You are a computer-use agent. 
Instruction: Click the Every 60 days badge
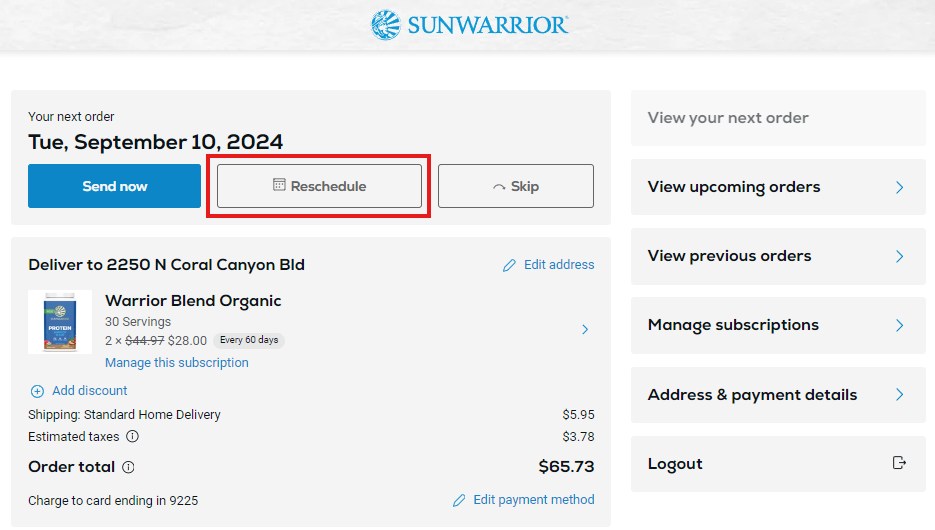(249, 340)
